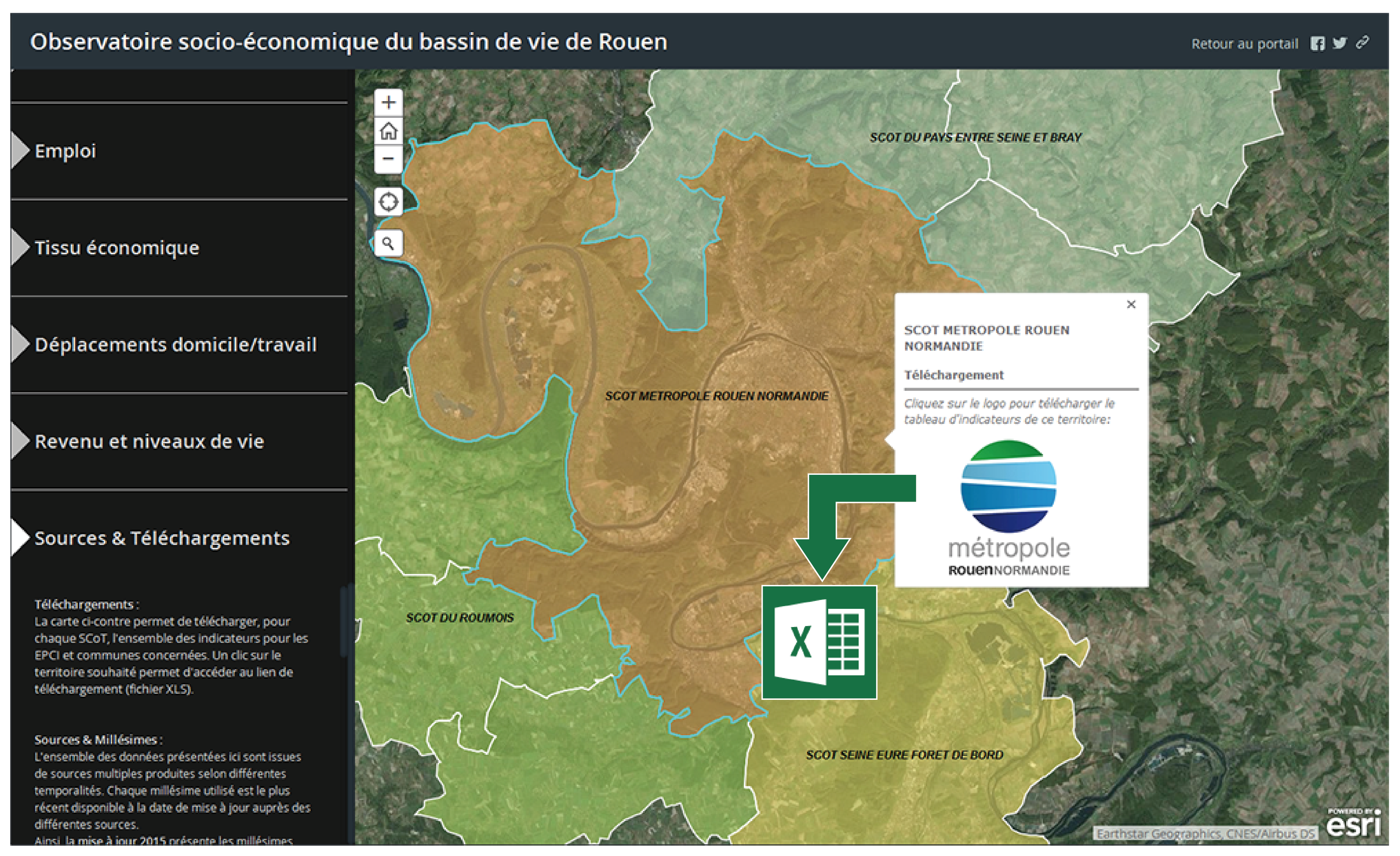Click the Métropole Rouen Normandie logo to download
The width and height of the screenshot is (1400, 856).
(1009, 508)
